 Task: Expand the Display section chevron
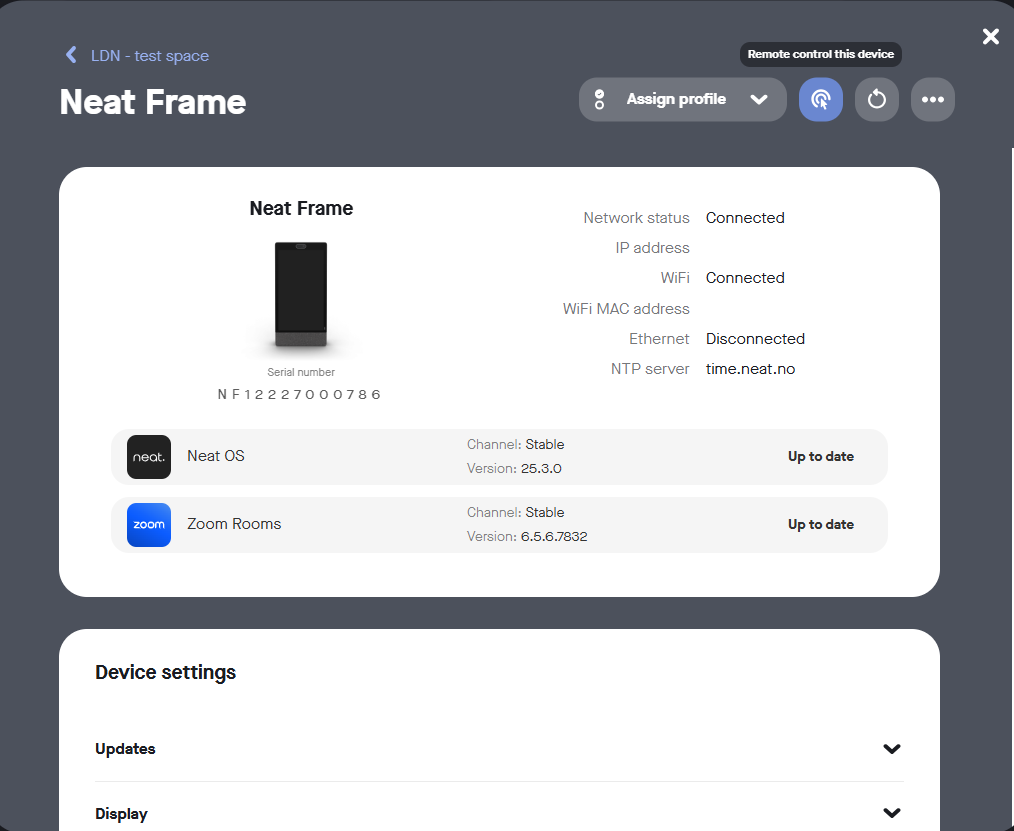click(892, 813)
